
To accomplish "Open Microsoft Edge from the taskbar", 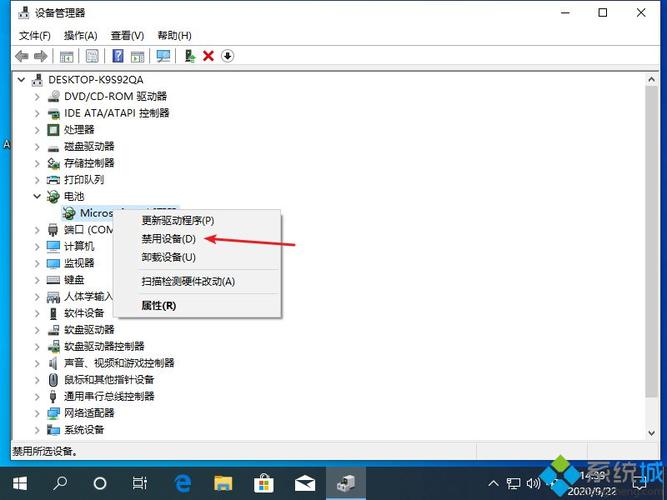I will tap(182, 483).
